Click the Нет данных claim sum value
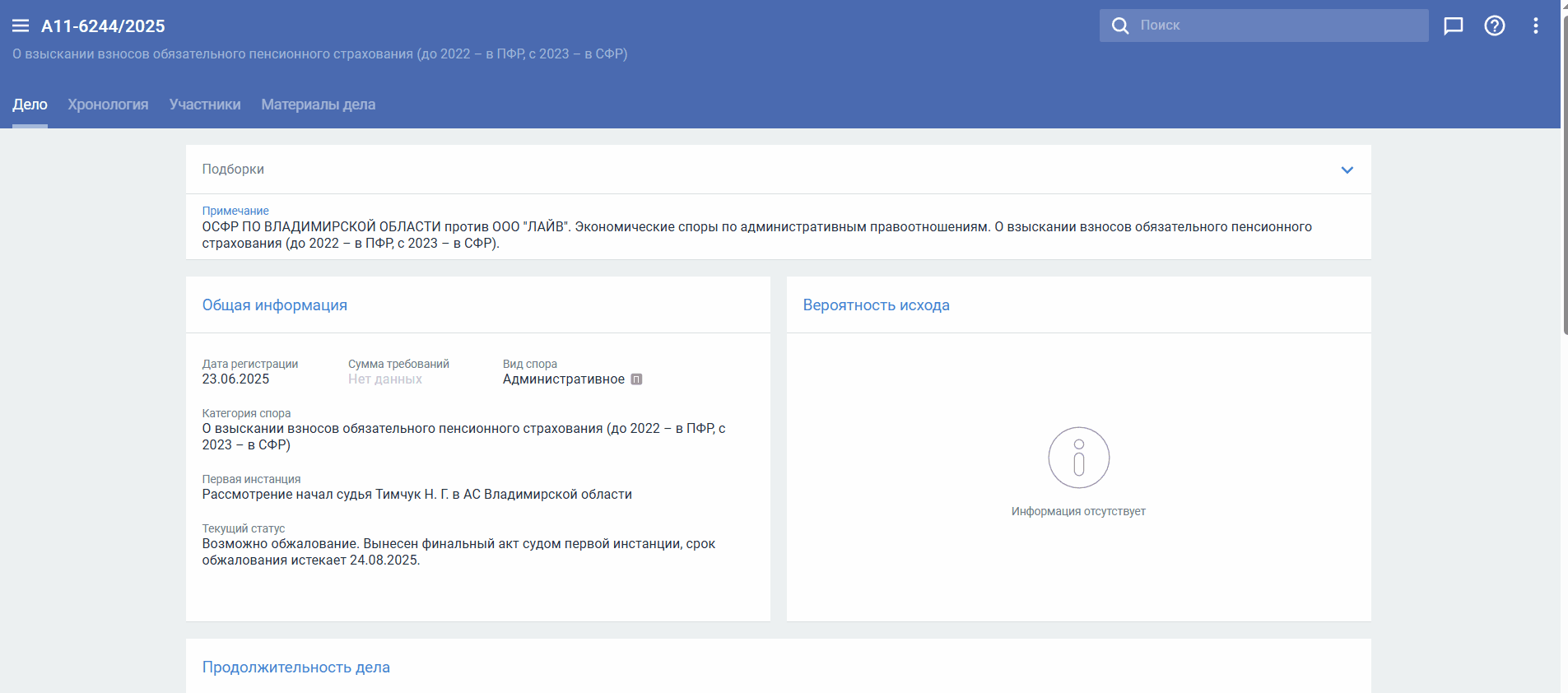Screen dimensions: 1568x693 [385, 379]
